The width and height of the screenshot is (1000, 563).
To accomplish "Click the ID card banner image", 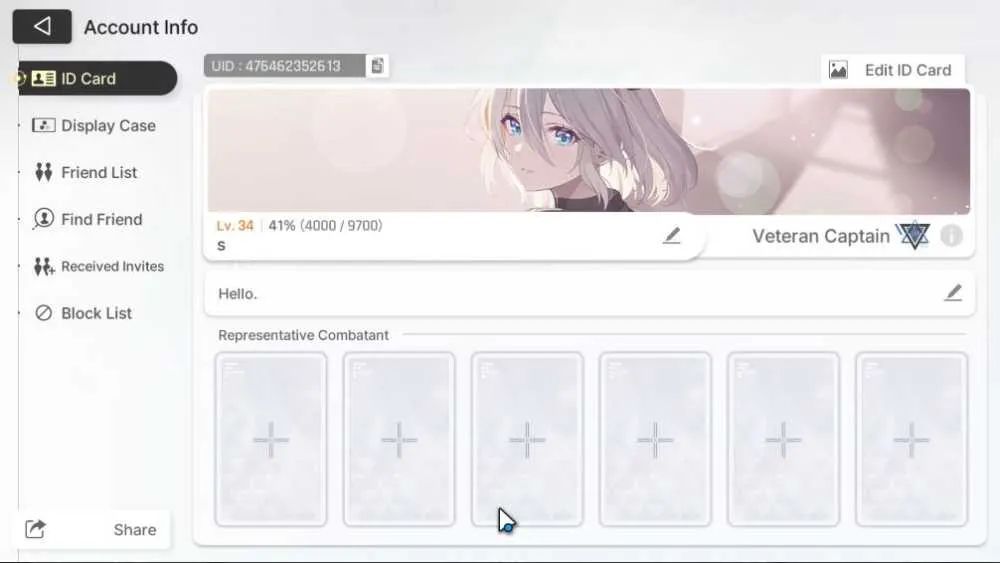I will (589, 150).
